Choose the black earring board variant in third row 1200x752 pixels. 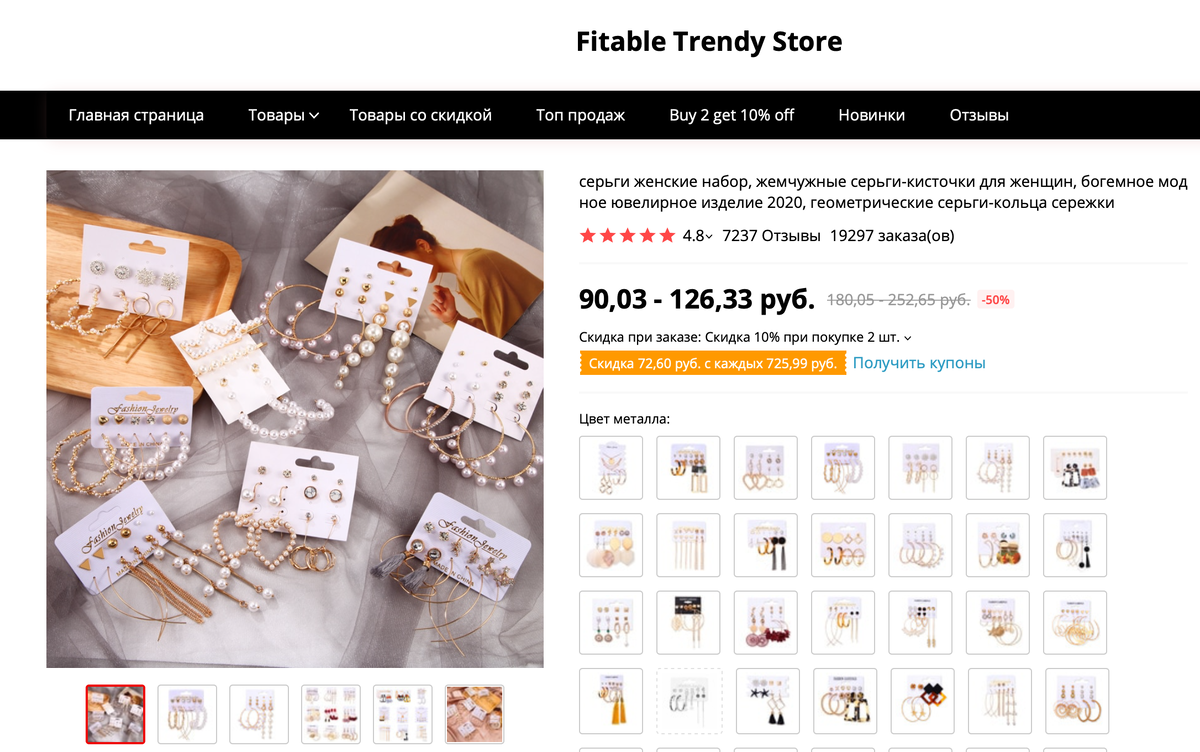point(688,622)
